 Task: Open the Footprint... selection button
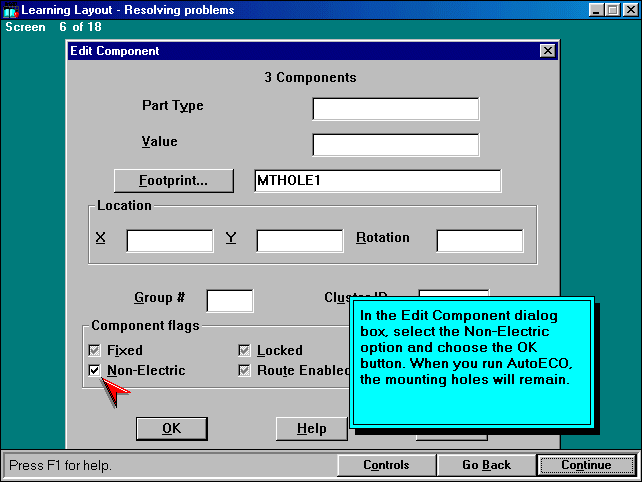pos(173,181)
